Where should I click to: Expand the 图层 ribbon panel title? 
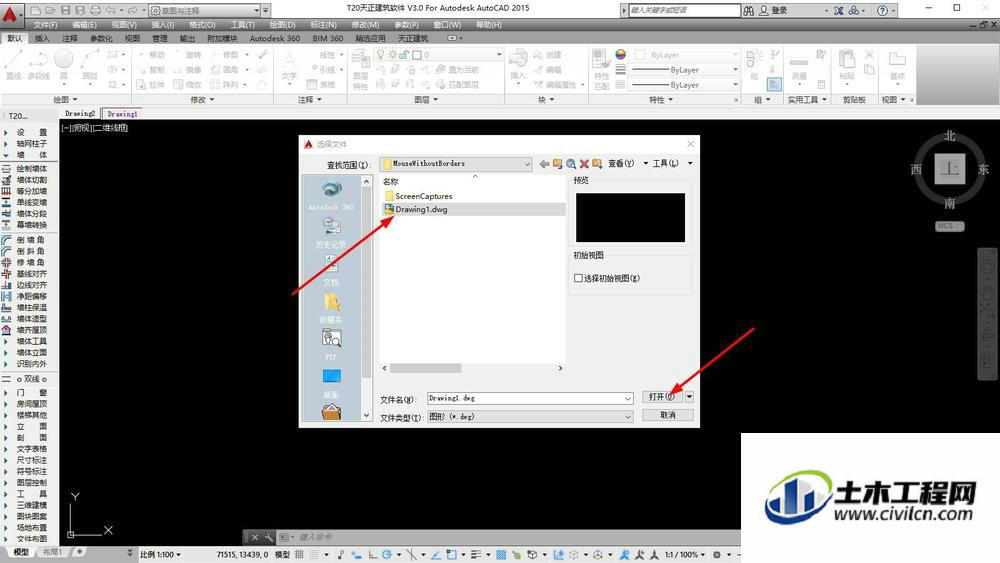point(426,99)
